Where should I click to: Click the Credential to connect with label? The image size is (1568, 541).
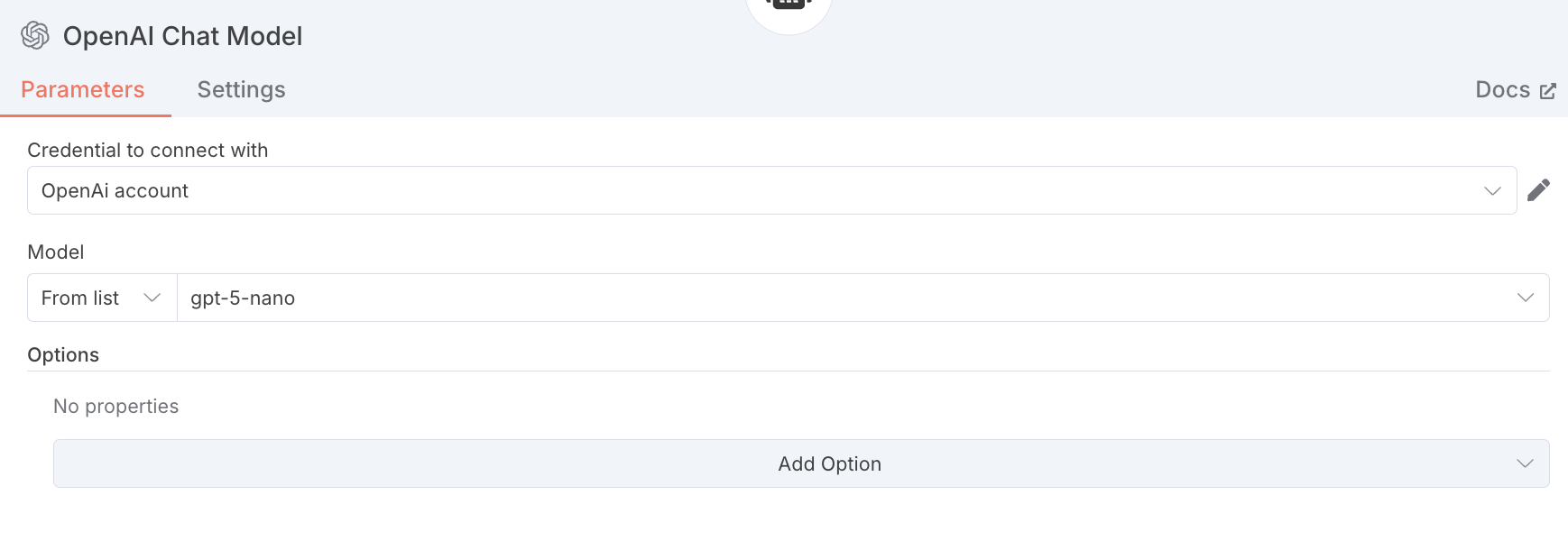click(148, 151)
